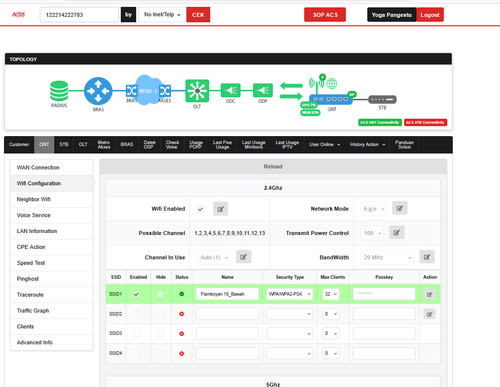Viewport: 500px width, 387px height.
Task: Open the ONT device icon in topology
Action: pos(331,99)
